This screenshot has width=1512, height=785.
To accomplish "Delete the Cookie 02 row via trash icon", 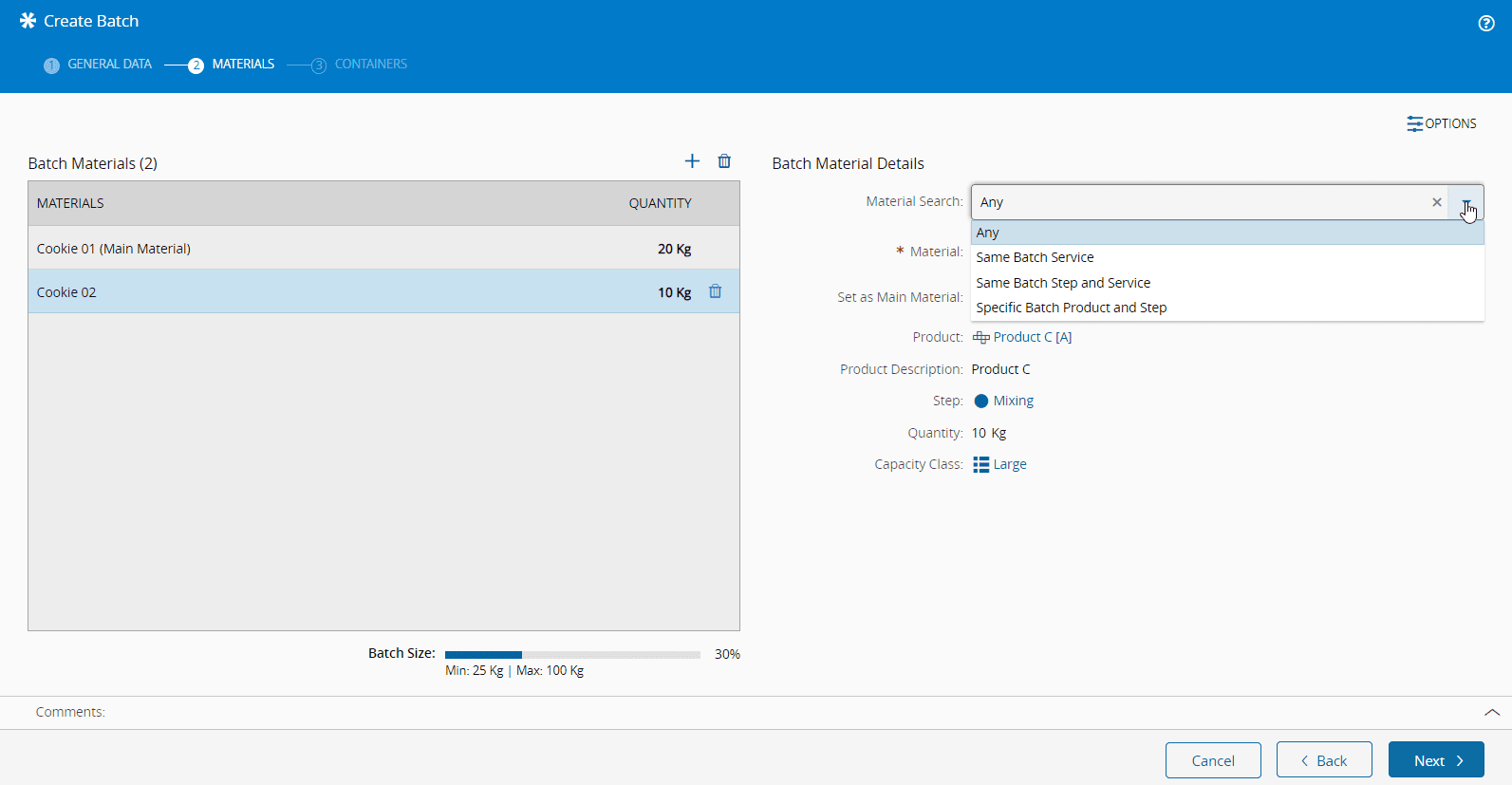I will pyautogui.click(x=716, y=291).
